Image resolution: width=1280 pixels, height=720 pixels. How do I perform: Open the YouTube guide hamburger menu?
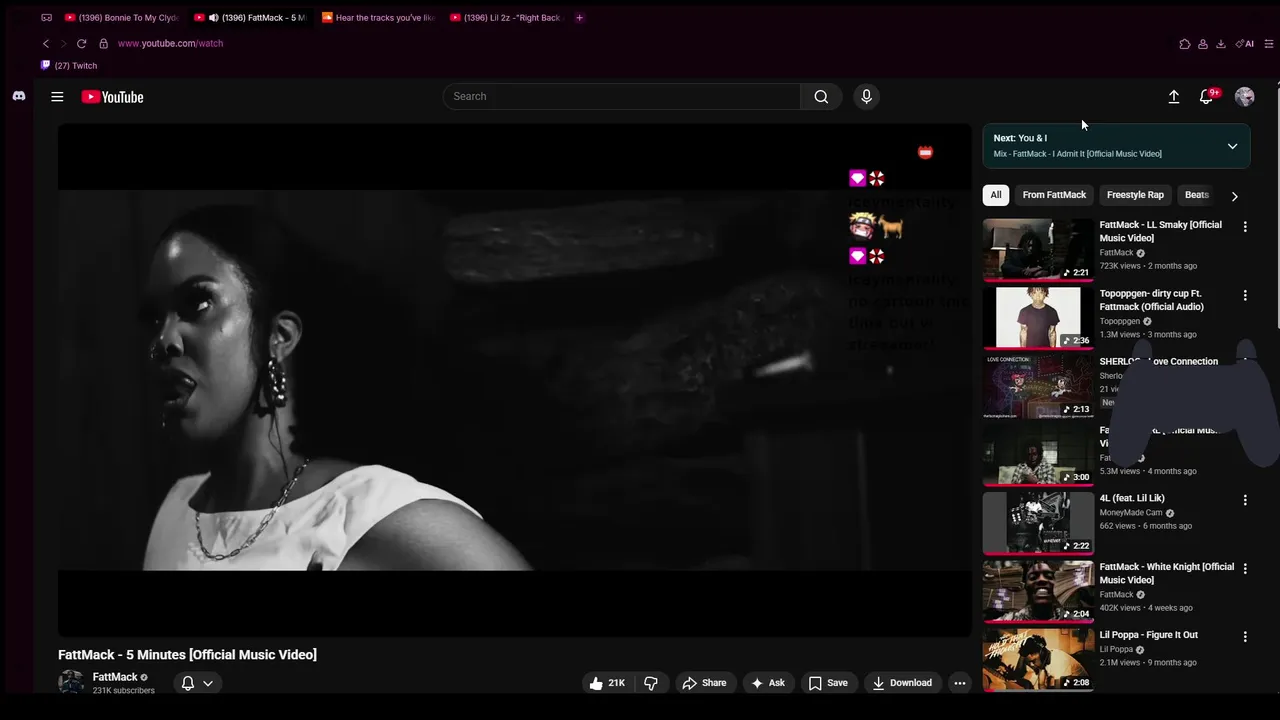click(57, 97)
